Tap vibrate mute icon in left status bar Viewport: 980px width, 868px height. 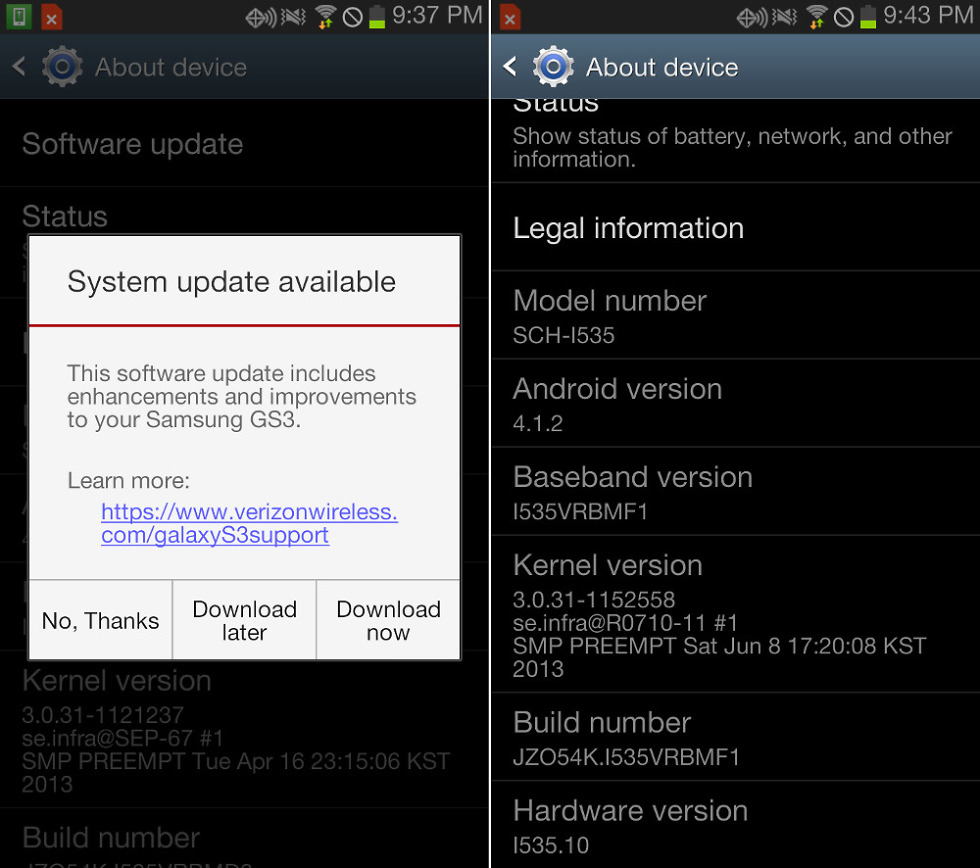[293, 17]
